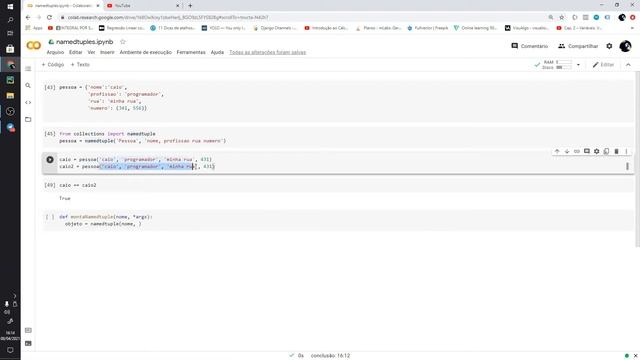Open Colab settings gear in header

609,46
